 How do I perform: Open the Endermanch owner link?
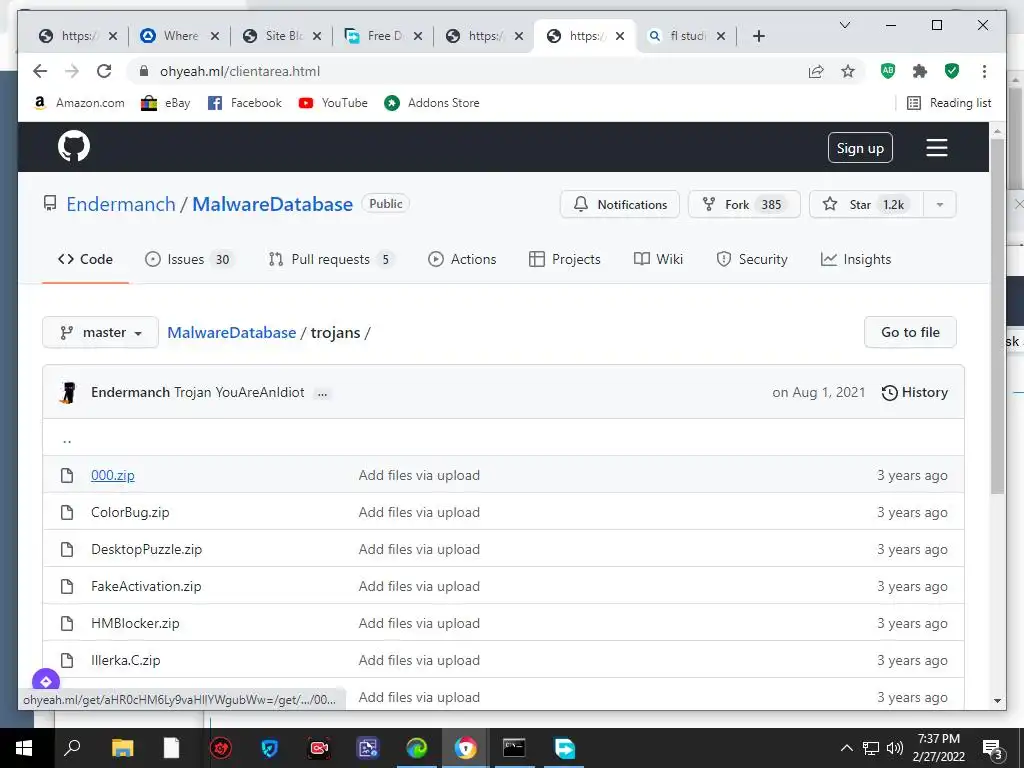click(121, 204)
